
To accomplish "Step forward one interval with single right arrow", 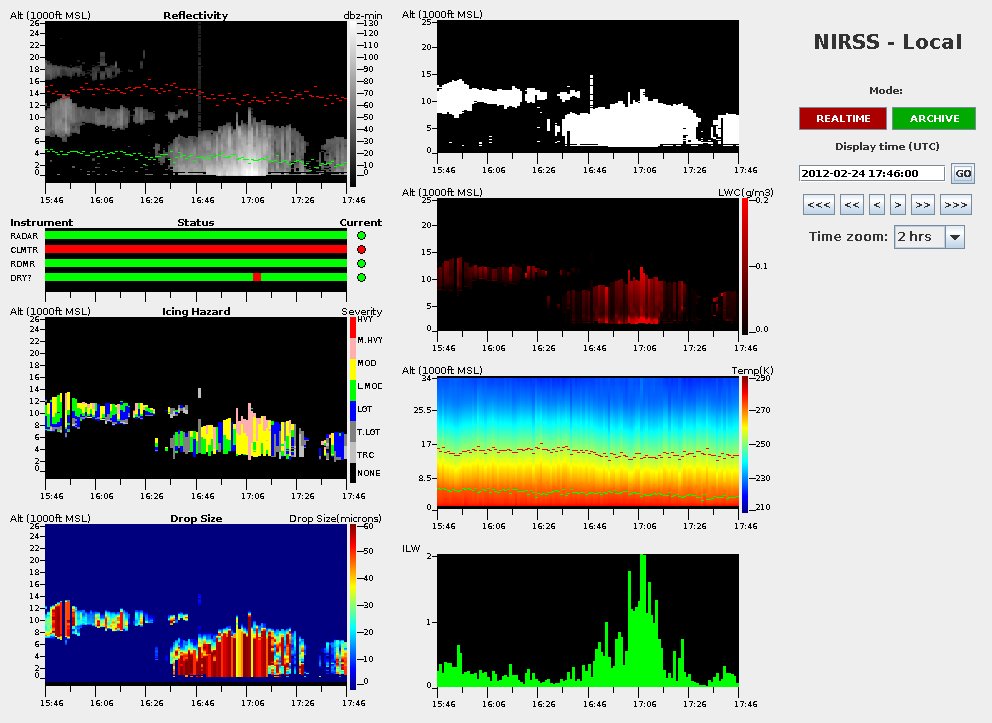I will (898, 205).
